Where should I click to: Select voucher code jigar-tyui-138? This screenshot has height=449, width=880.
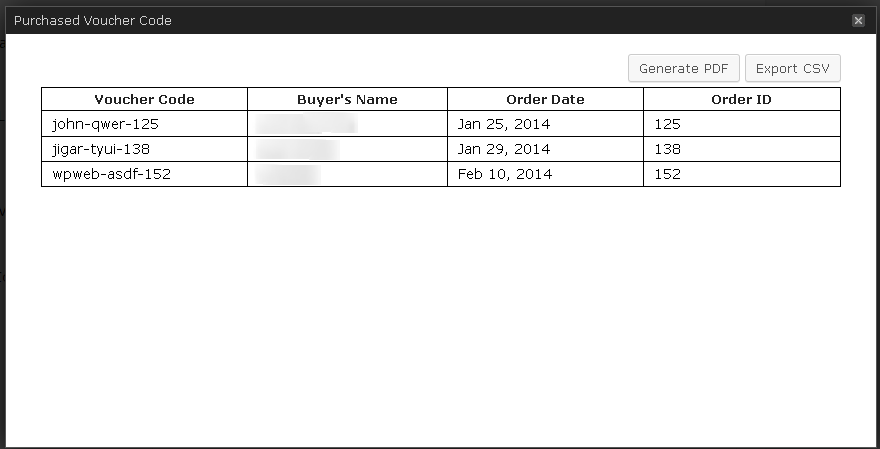point(104,149)
